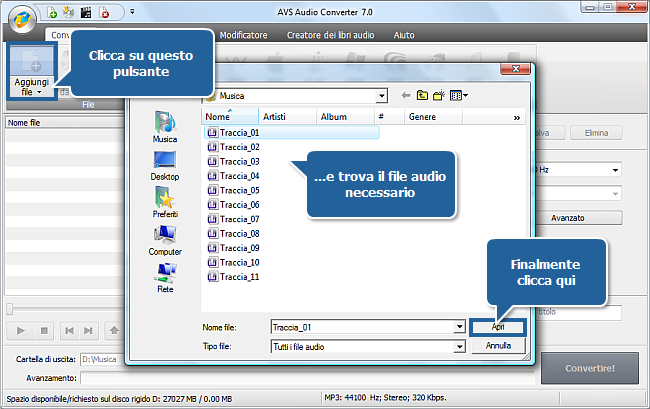Click the Convertire! button
This screenshot has width=650, height=409.
click(589, 368)
